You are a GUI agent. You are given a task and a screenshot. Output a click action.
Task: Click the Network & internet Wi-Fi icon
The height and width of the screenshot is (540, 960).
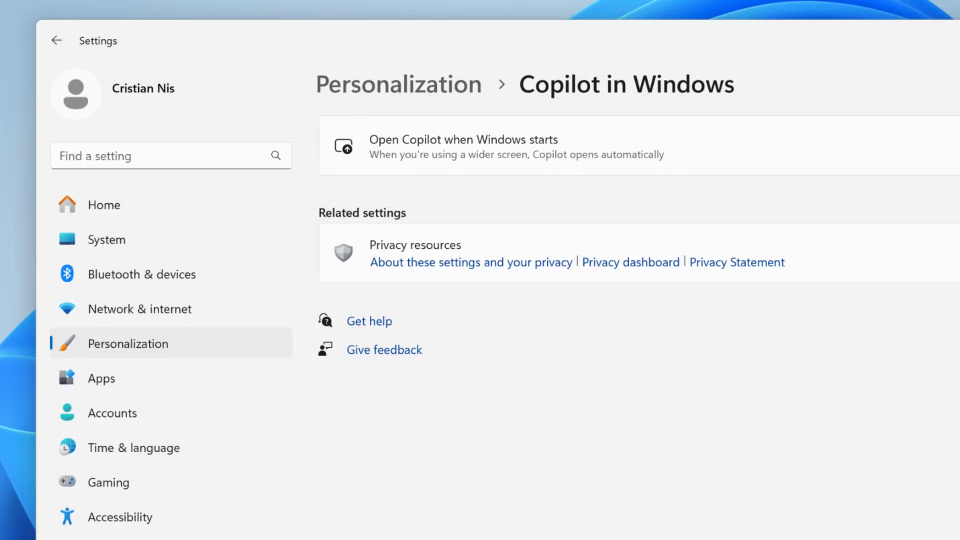(x=67, y=309)
